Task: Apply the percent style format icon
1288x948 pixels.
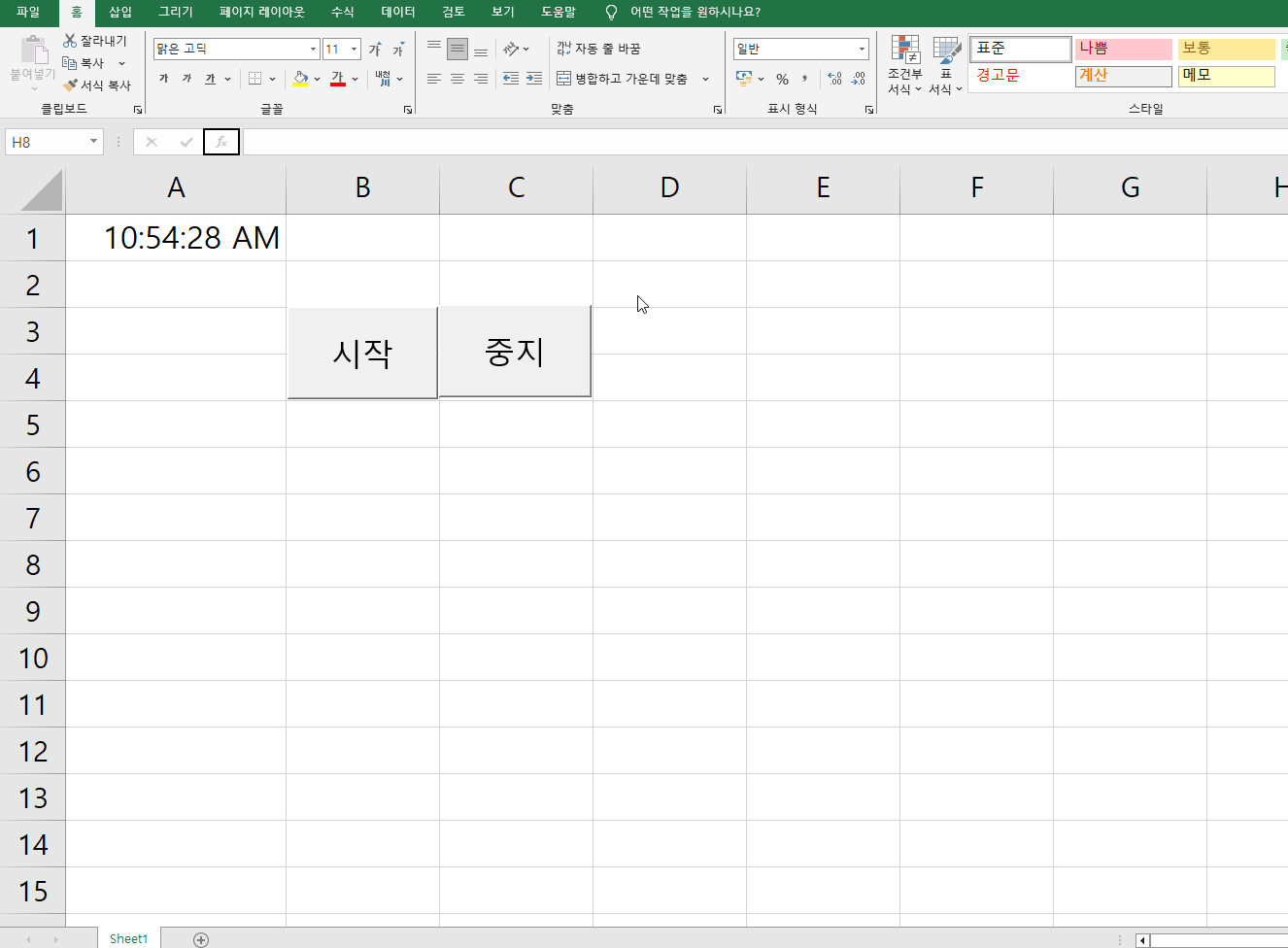Action: 782,79
